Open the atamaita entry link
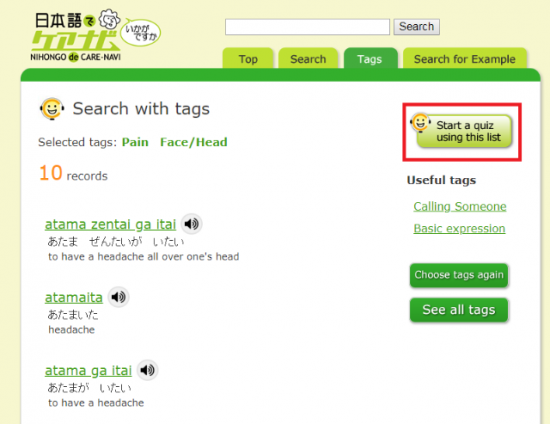This screenshot has width=550, height=424. tap(74, 298)
